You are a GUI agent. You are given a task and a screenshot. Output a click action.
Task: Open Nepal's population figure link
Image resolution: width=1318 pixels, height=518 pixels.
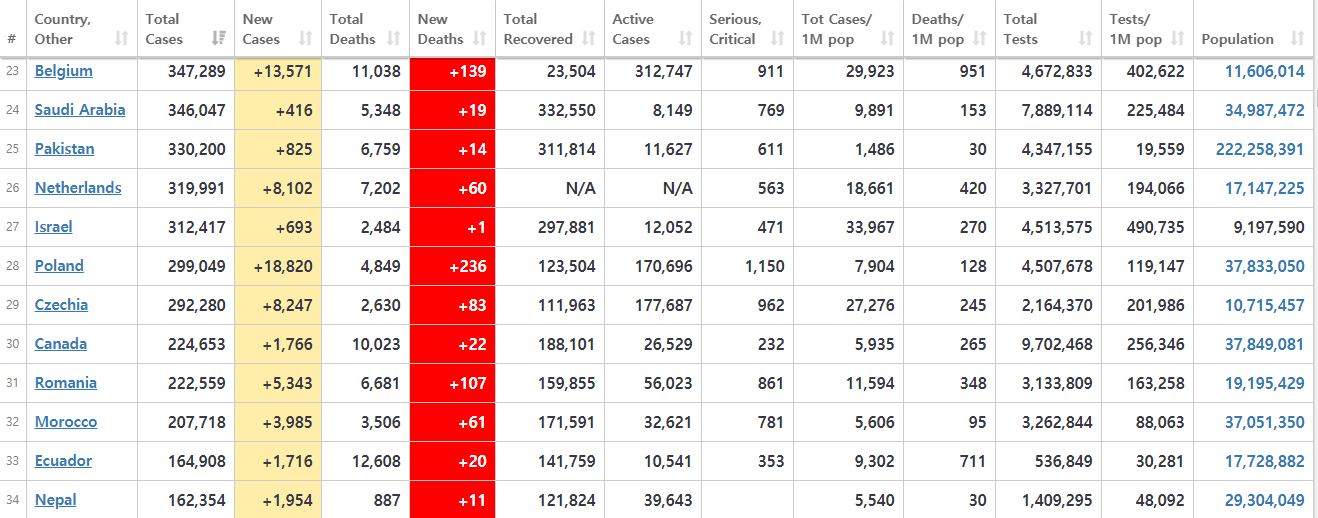(1264, 500)
